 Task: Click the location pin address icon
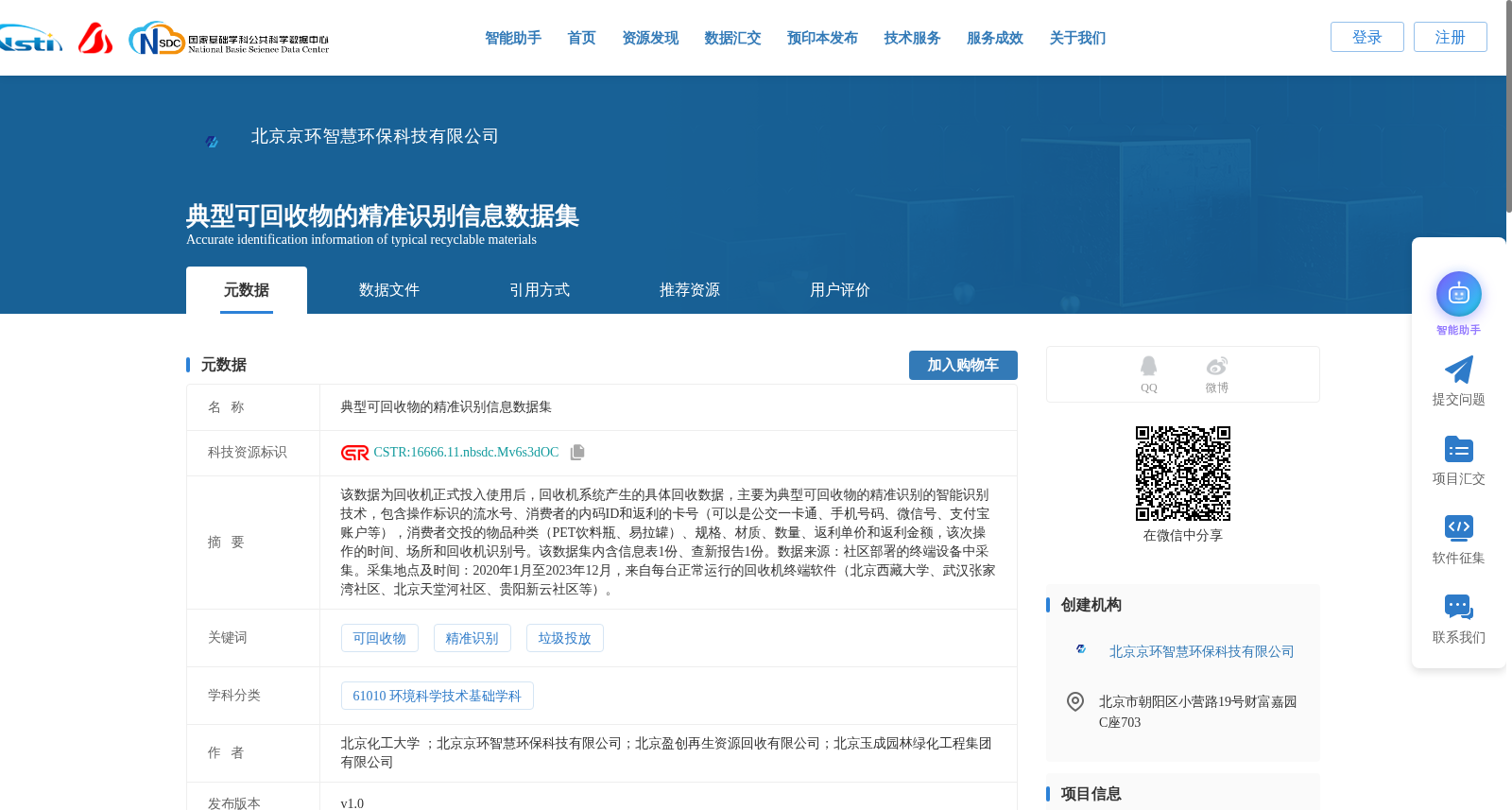(x=1075, y=701)
